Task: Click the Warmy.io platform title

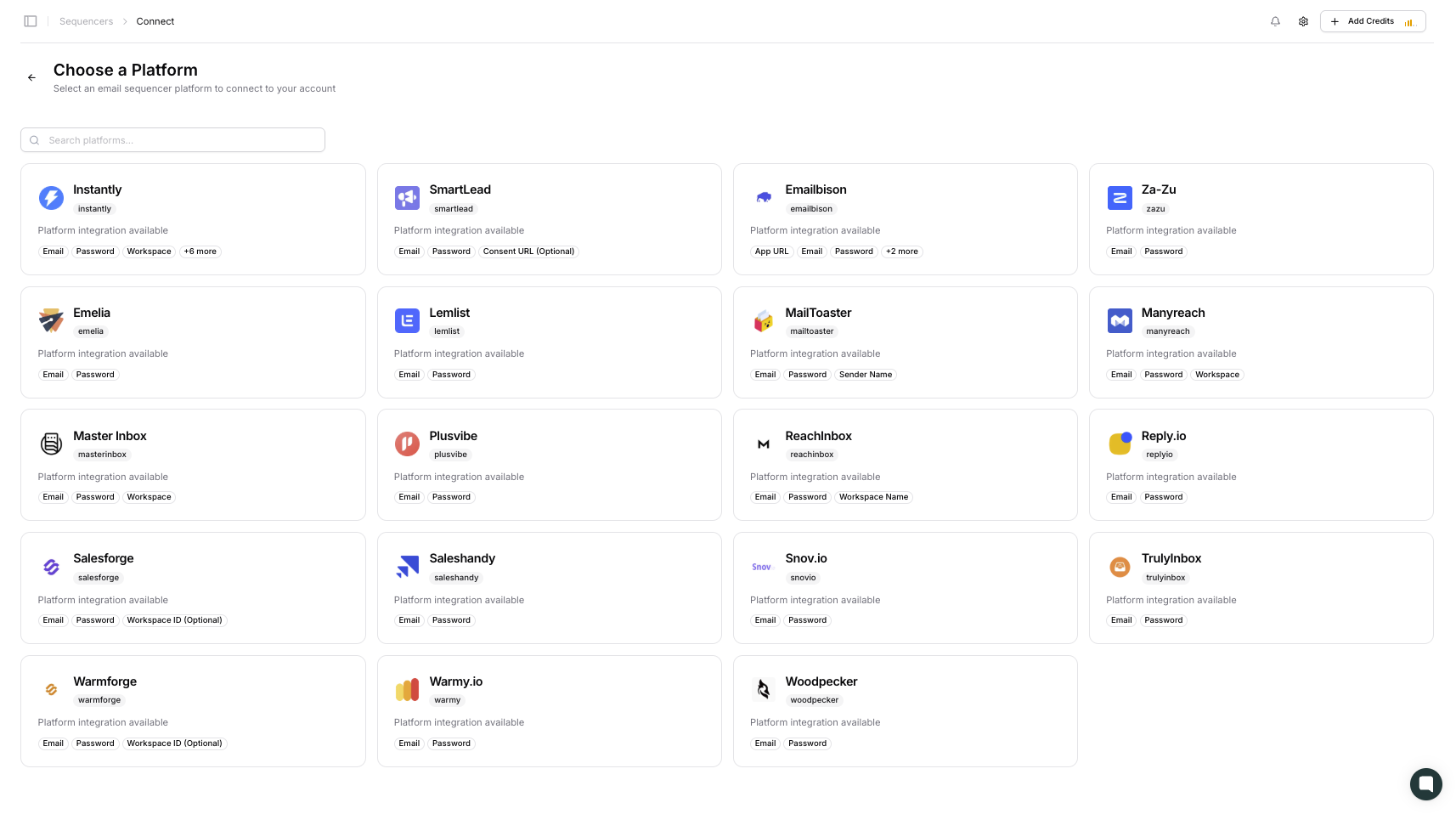Action: (455, 681)
